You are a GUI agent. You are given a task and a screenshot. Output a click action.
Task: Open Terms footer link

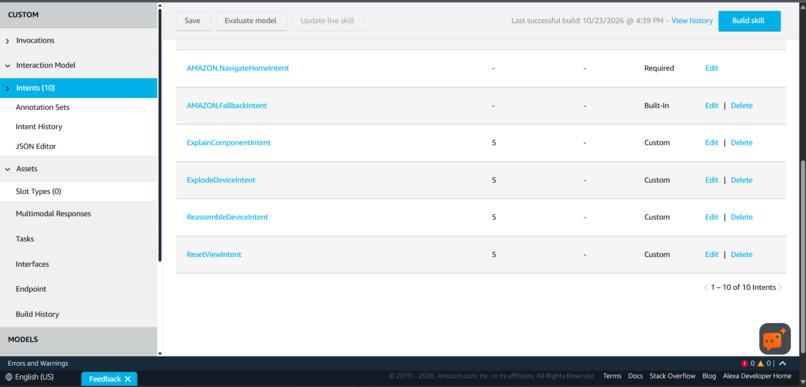pos(612,376)
